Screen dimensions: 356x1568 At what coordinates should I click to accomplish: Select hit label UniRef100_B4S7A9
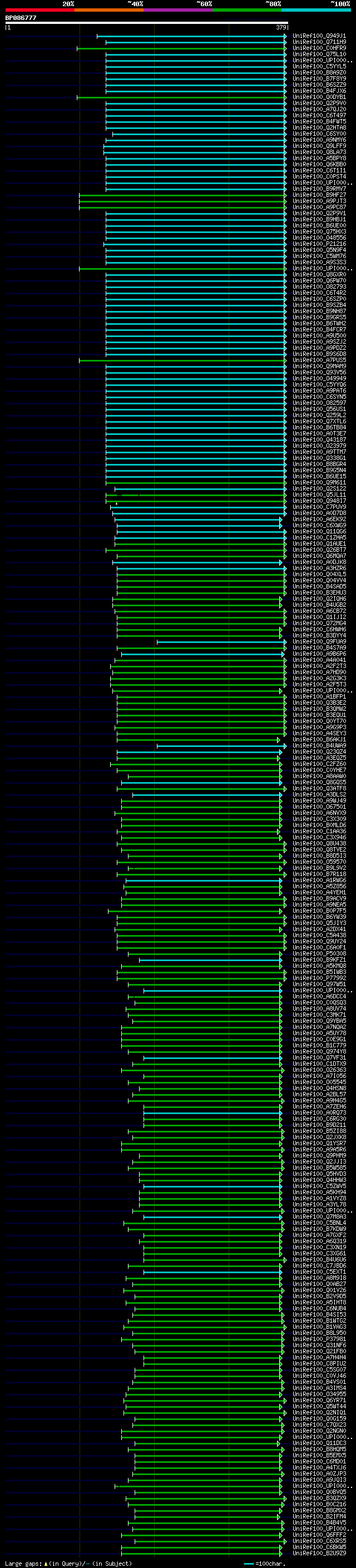tap(319, 647)
